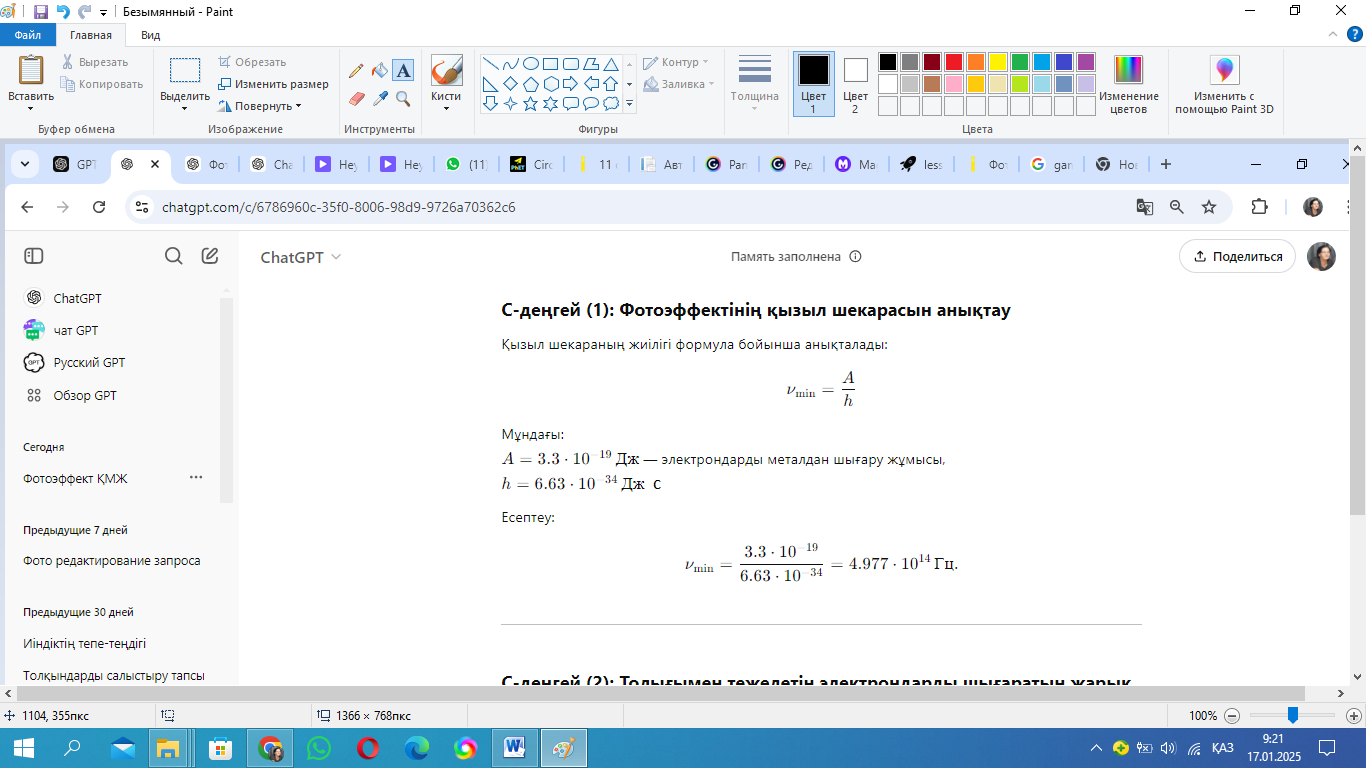This screenshot has height=768, width=1366.
Task: Select the Pencil tool
Action: pyautogui.click(x=356, y=71)
